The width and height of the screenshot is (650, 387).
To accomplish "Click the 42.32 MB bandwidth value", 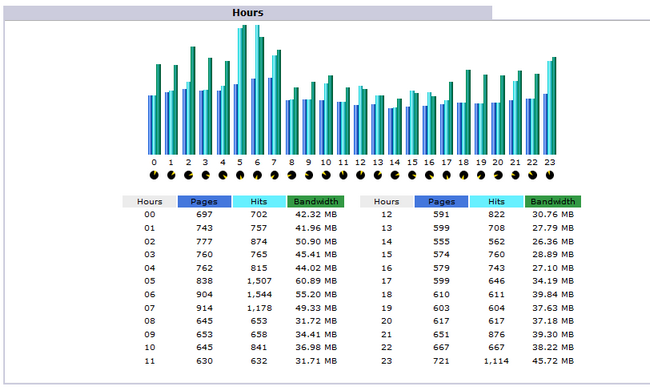I will pyautogui.click(x=316, y=215).
